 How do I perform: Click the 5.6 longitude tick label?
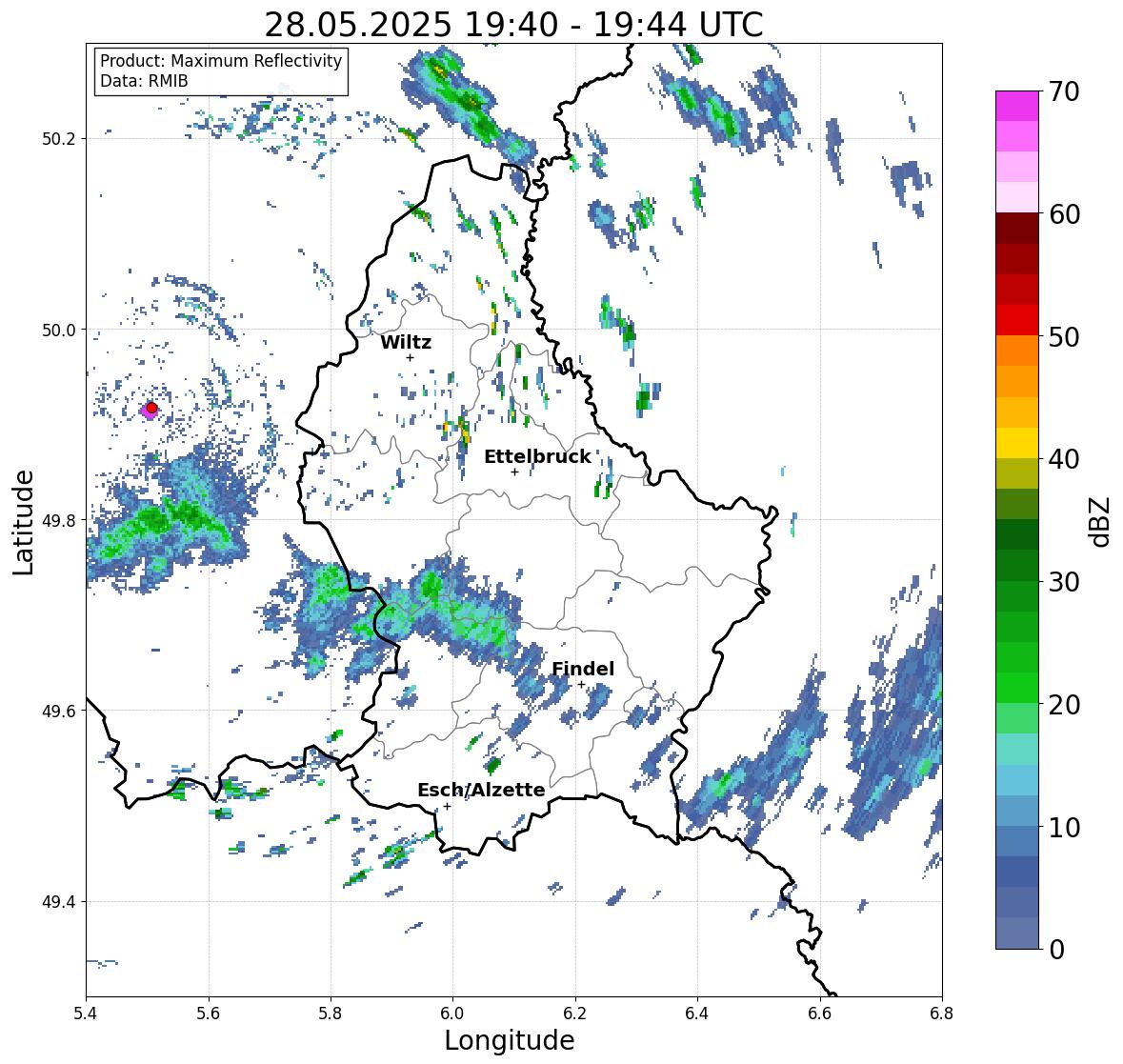209,1013
